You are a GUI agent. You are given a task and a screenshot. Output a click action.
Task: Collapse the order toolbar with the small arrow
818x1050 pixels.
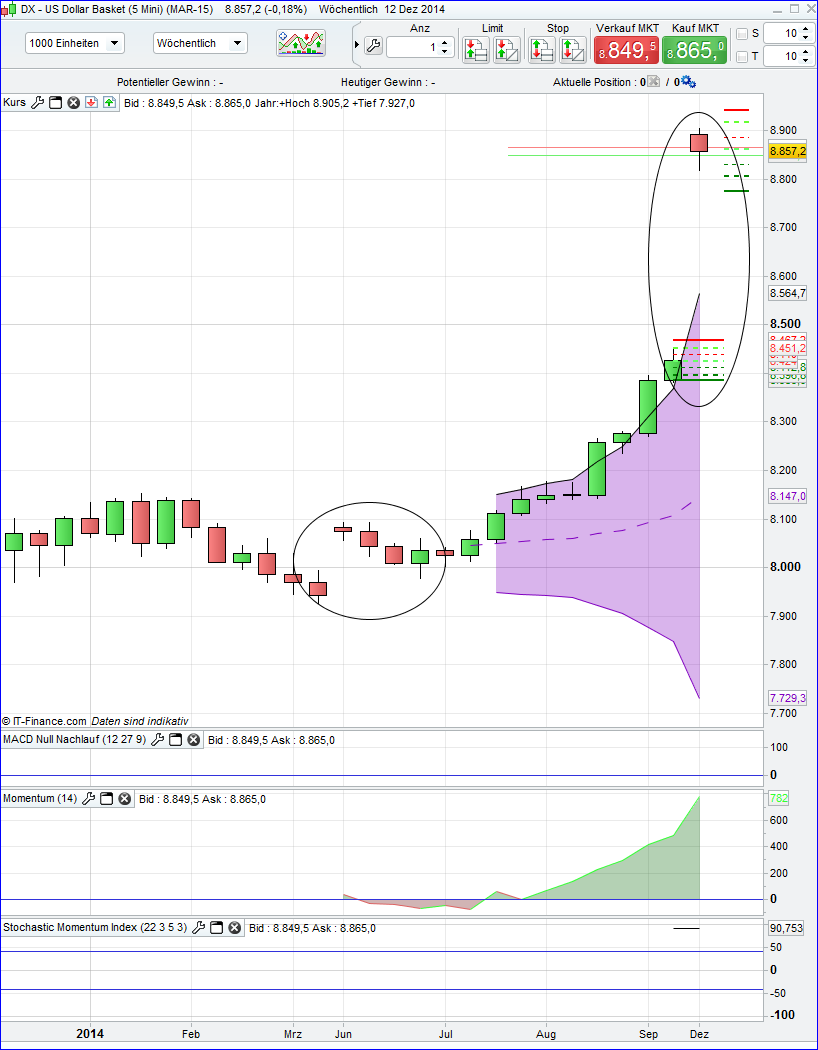click(357, 46)
